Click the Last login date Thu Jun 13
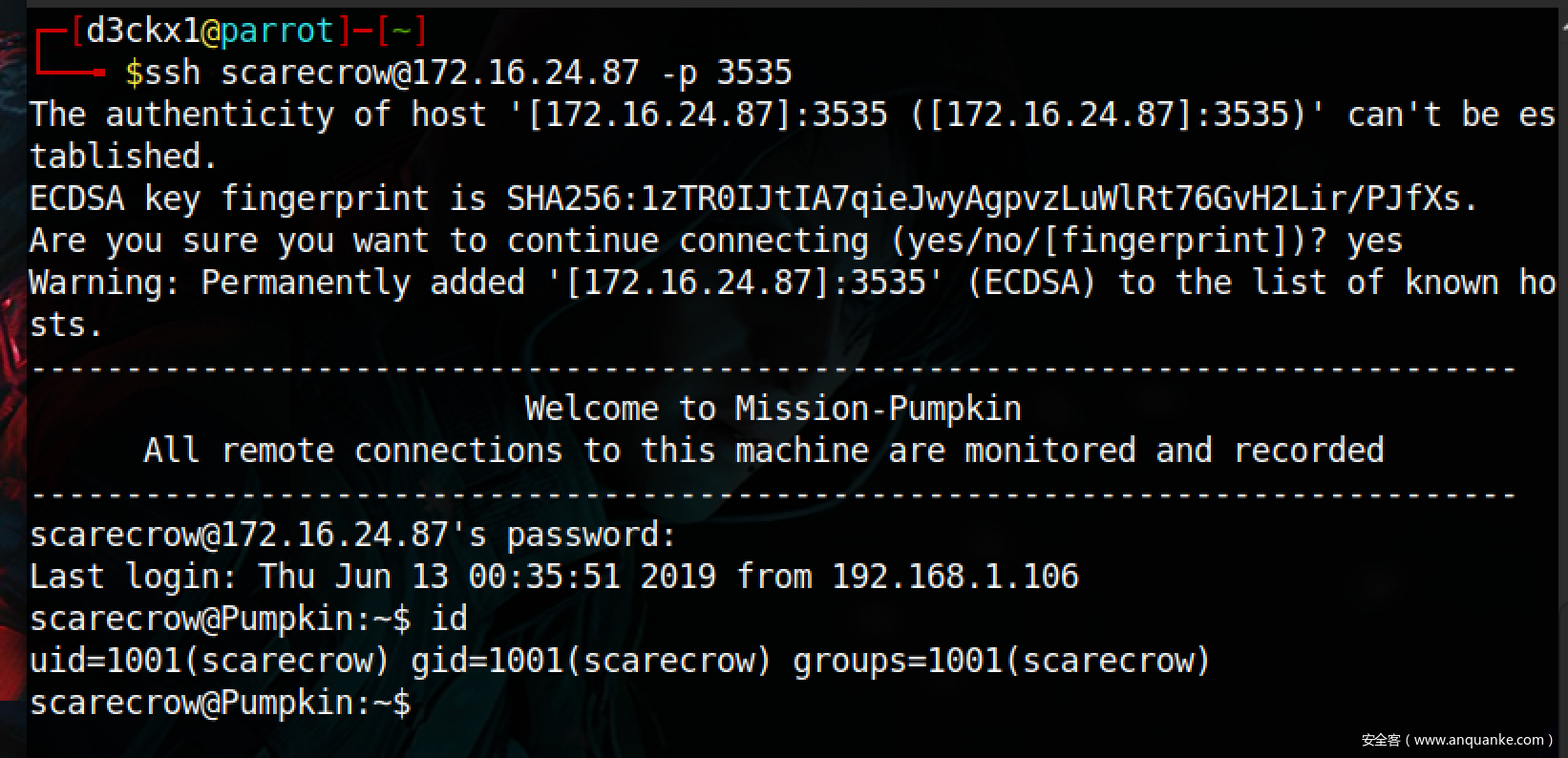Screen dimensions: 1568x758 tap(353, 577)
